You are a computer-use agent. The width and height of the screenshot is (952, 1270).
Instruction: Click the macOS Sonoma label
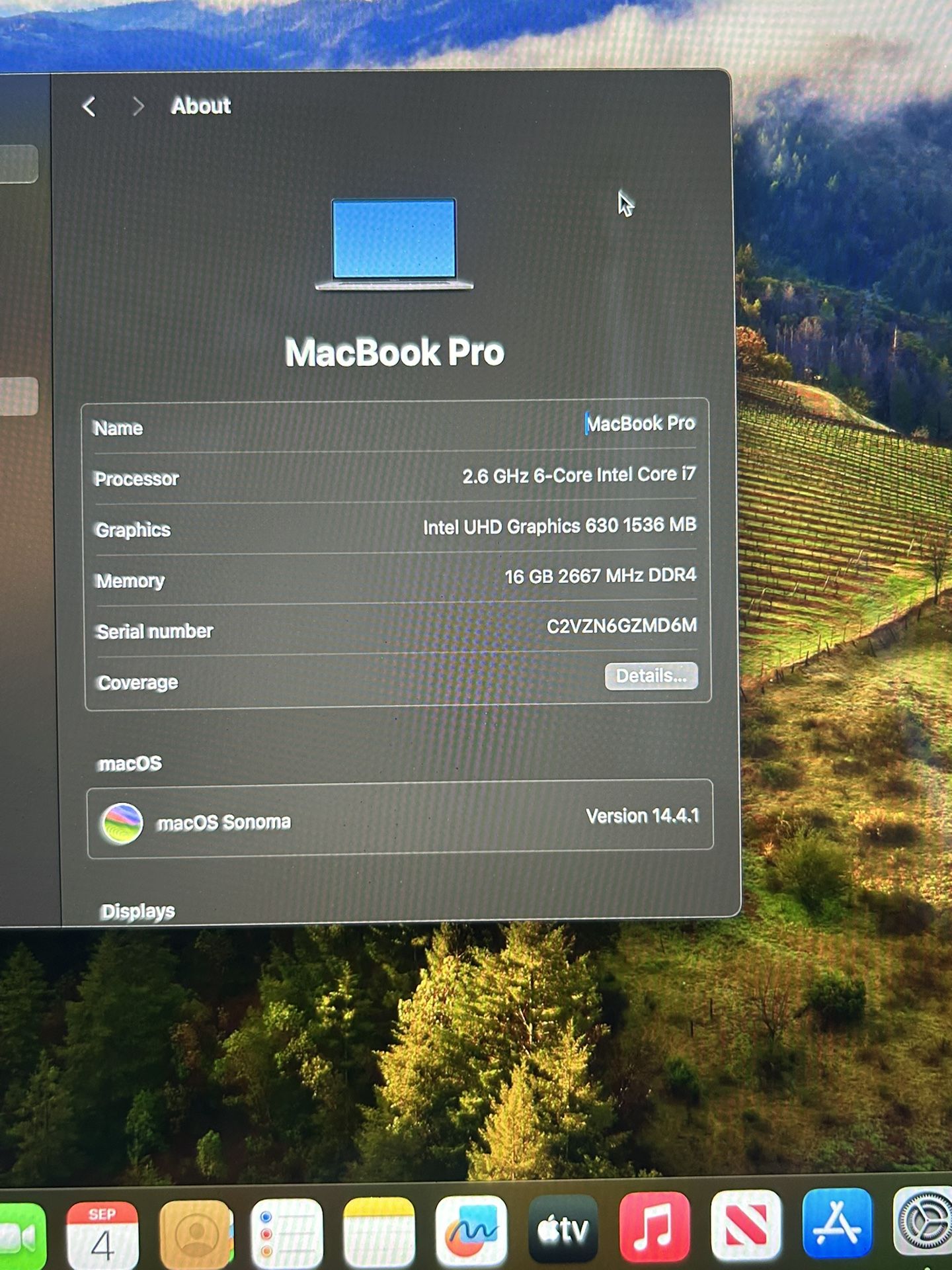point(224,822)
